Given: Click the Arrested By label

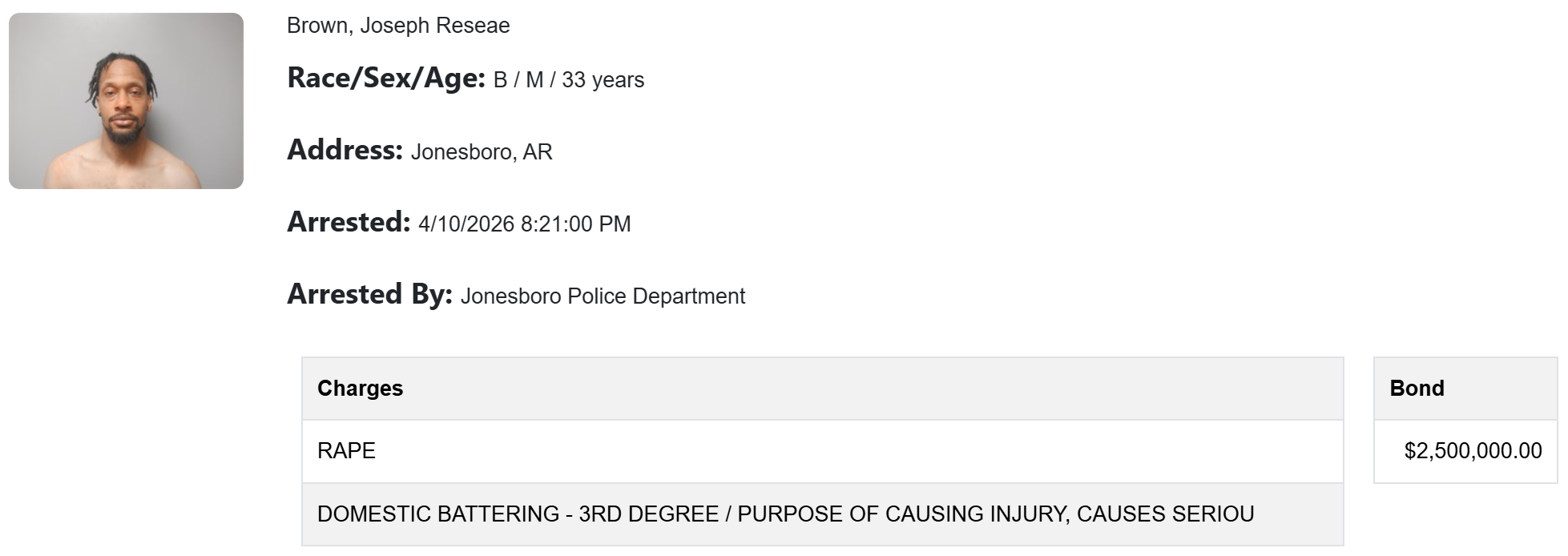Looking at the screenshot, I should coord(369,295).
